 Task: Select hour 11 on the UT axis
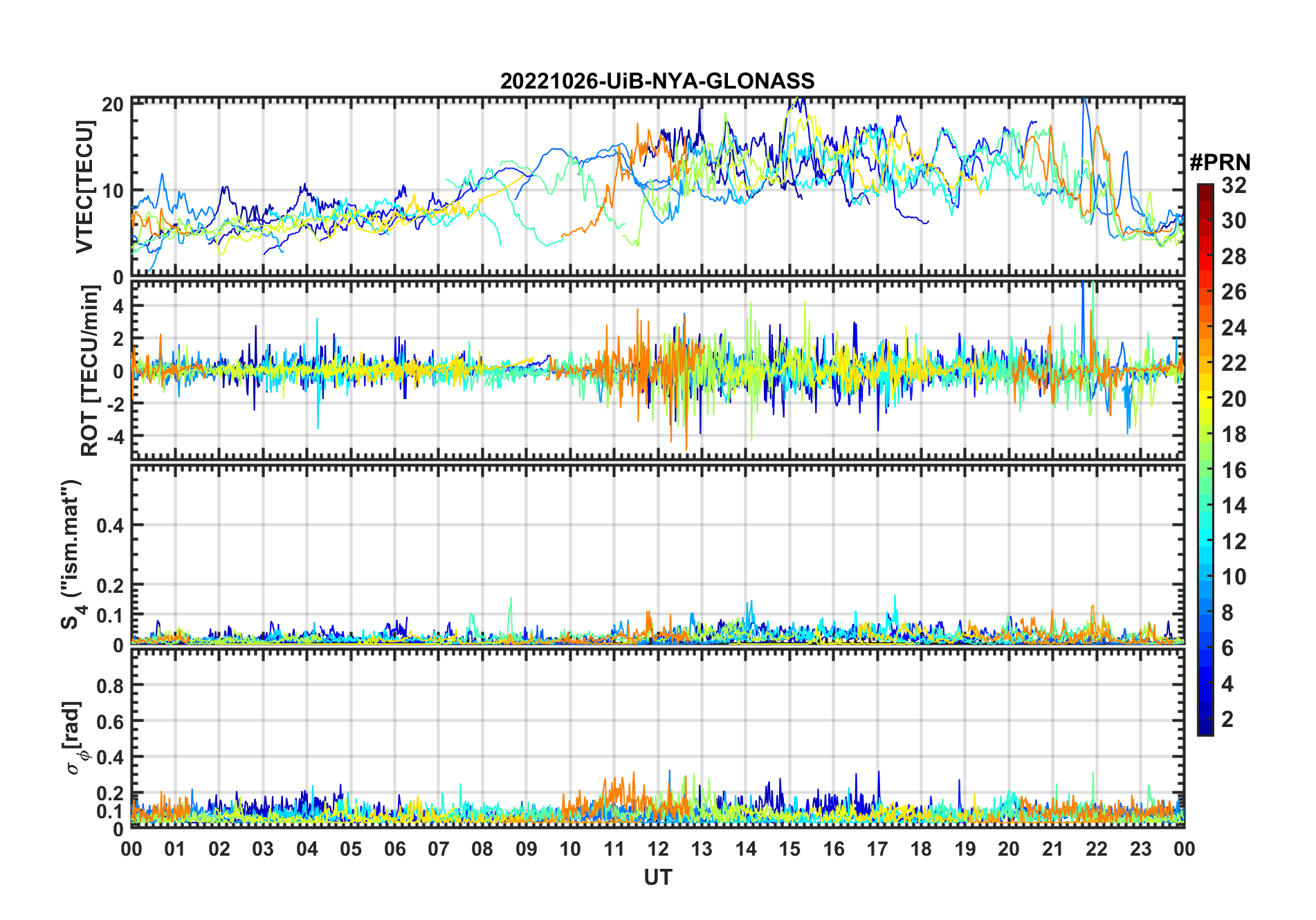tap(614, 849)
